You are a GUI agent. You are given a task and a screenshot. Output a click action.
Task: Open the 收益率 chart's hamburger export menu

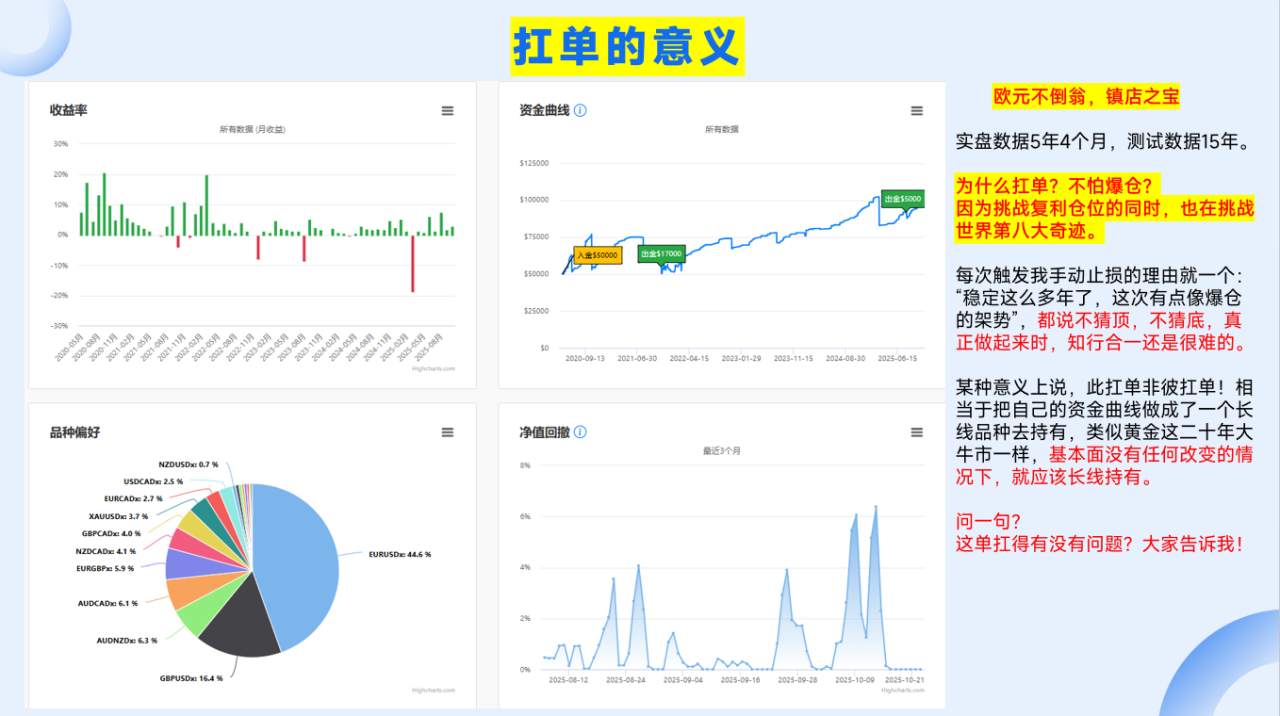click(447, 111)
